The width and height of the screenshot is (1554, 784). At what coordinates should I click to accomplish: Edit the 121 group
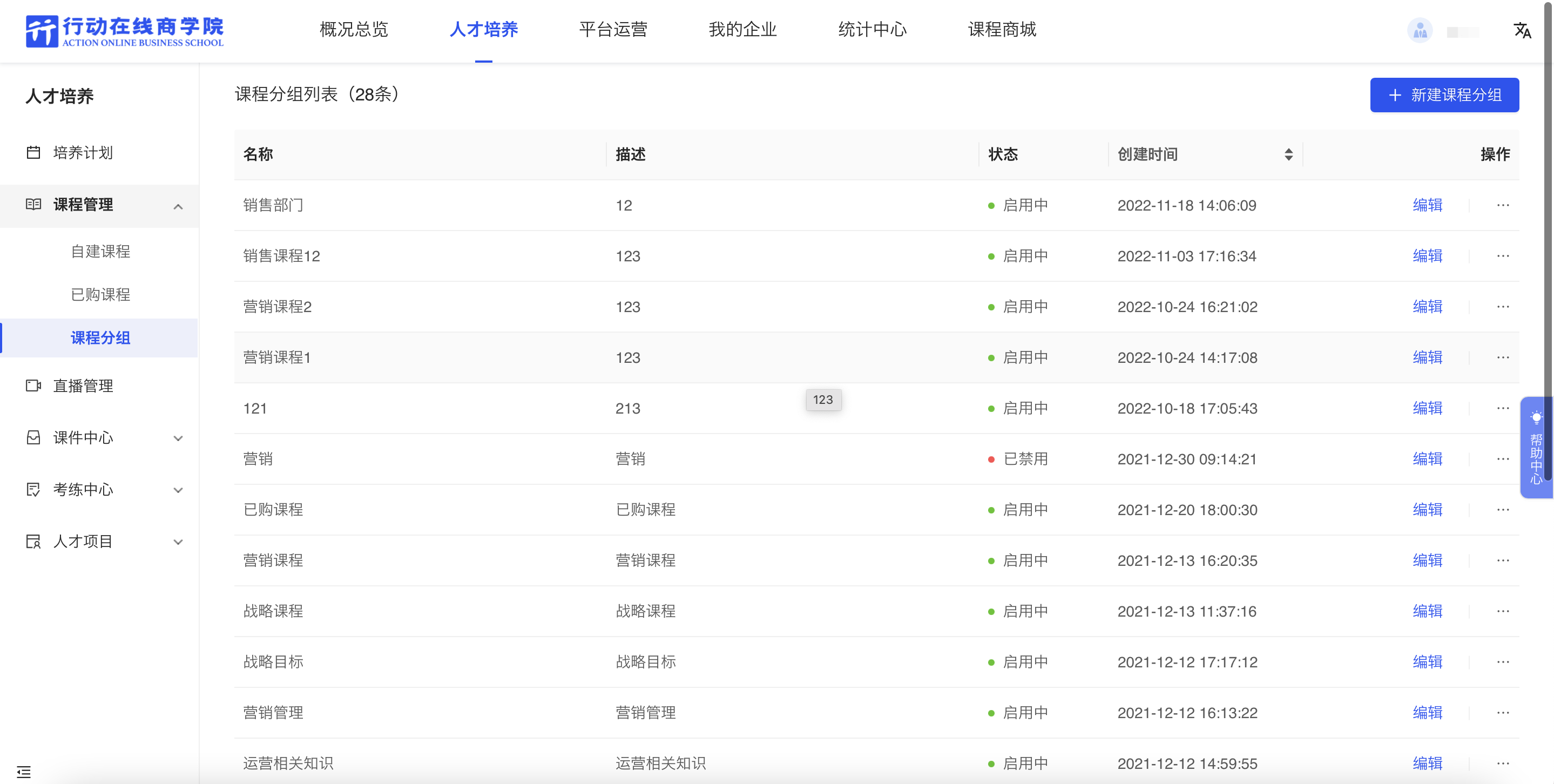(1427, 408)
